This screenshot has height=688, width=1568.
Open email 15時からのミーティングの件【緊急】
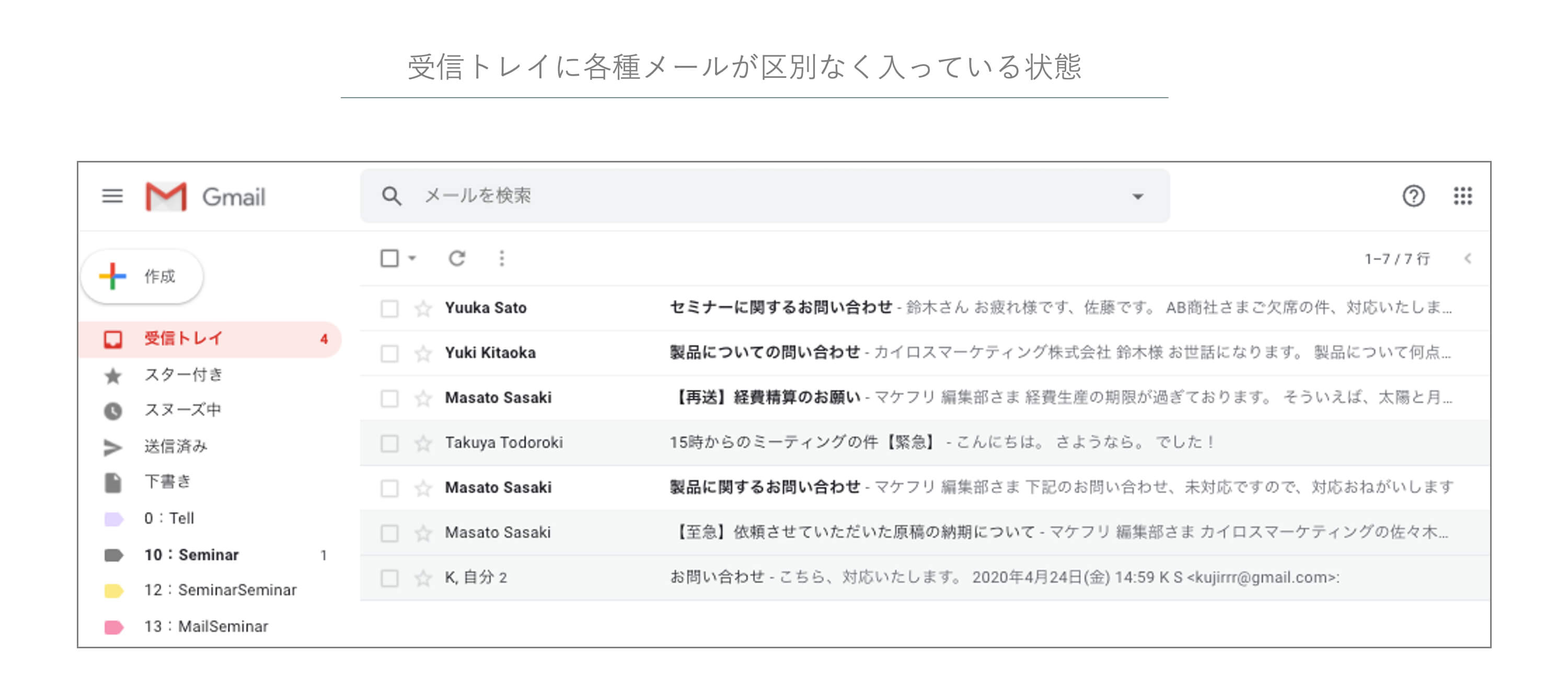(925, 444)
